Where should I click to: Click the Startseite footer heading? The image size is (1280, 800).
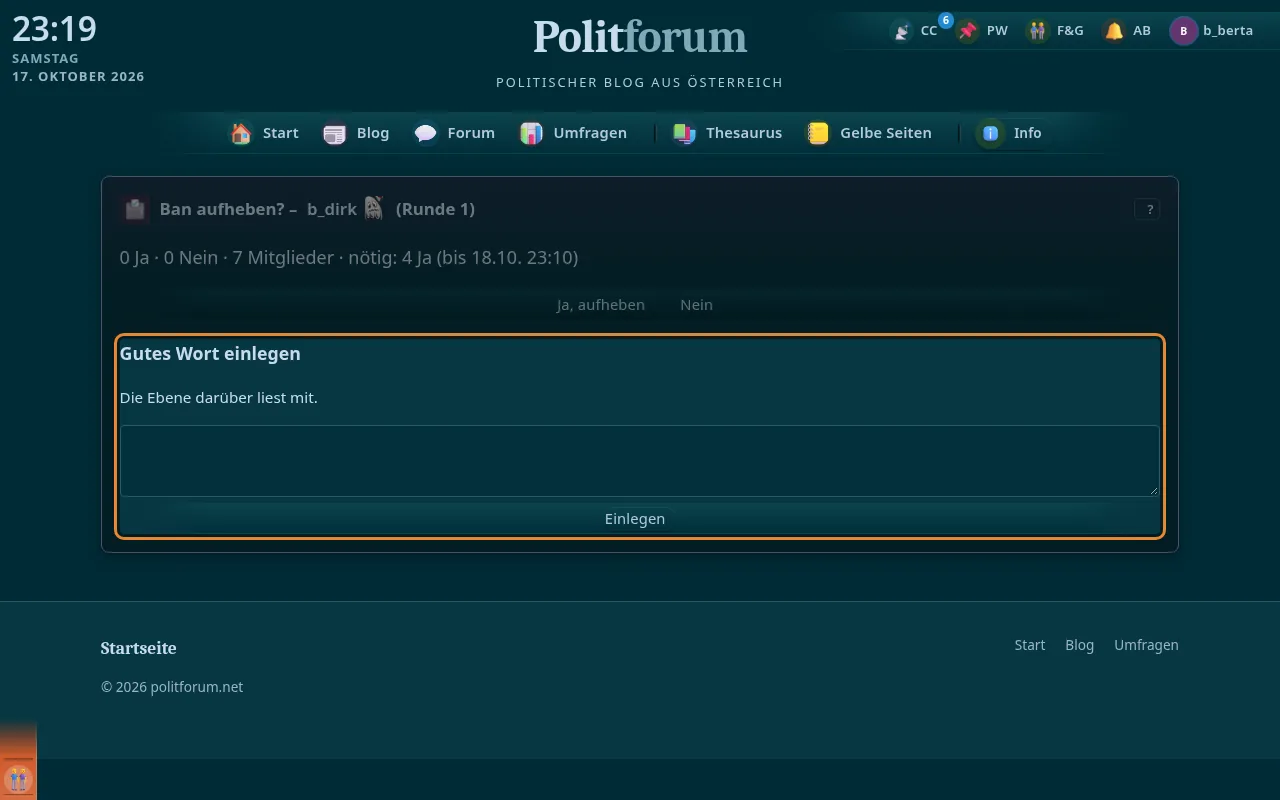(x=139, y=648)
